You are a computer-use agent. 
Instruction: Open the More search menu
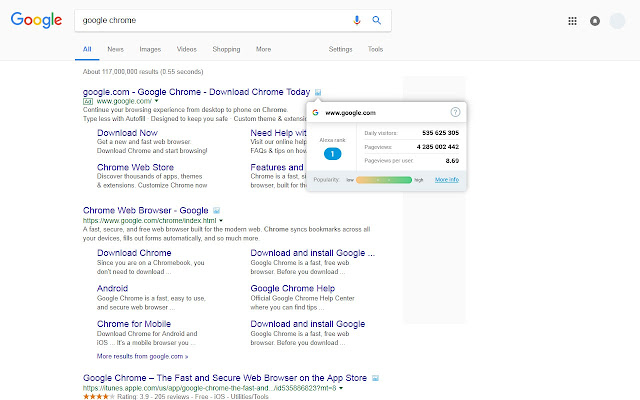point(263,49)
